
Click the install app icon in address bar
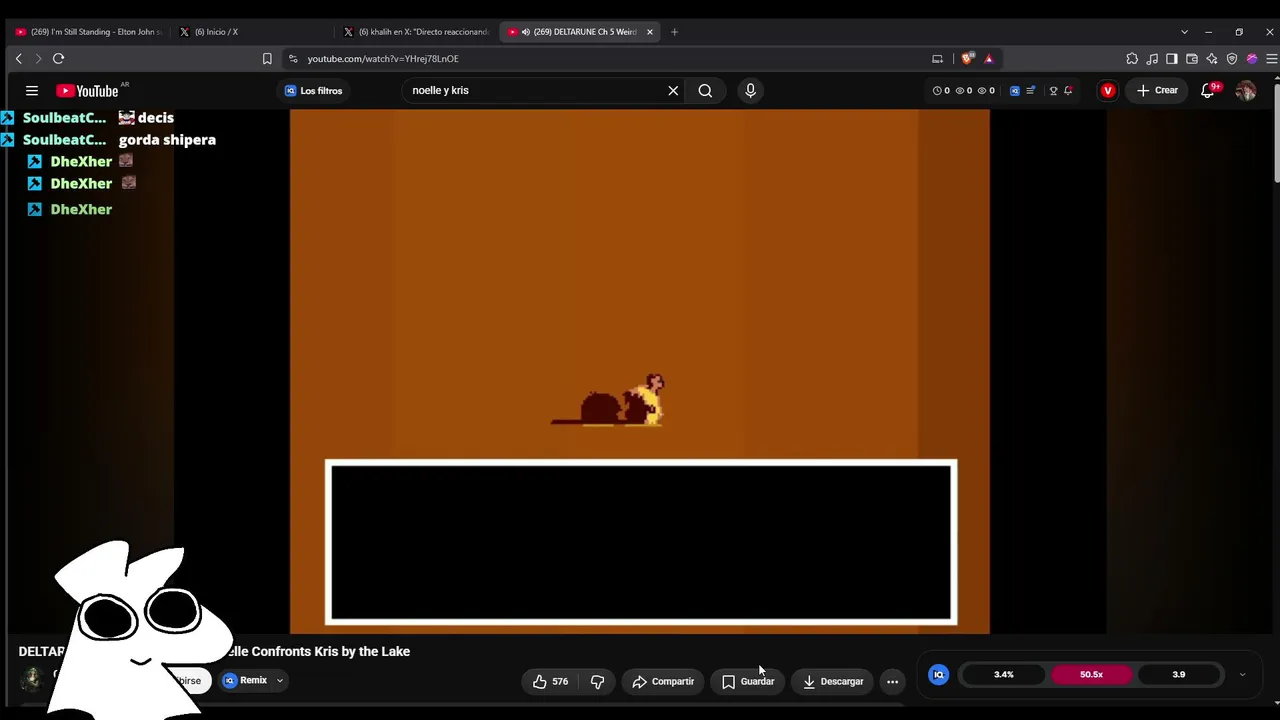pos(937,59)
